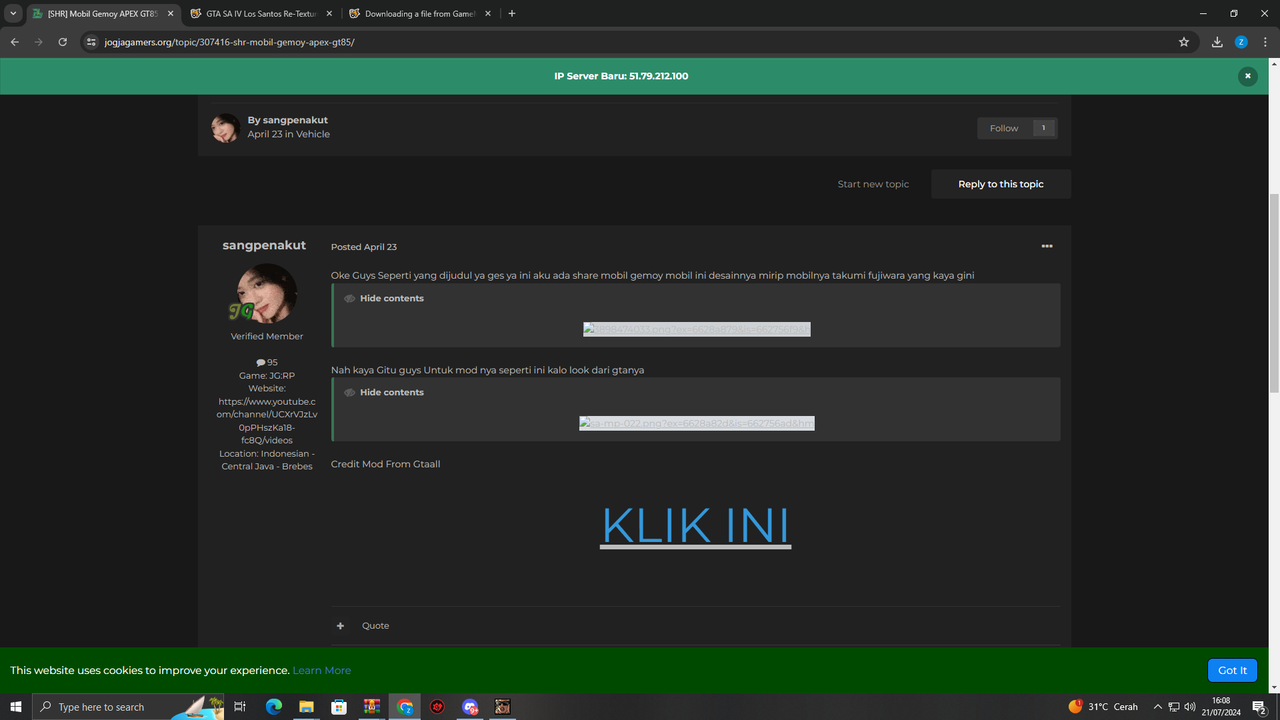Reload the page with the refresh icon

pos(62,42)
